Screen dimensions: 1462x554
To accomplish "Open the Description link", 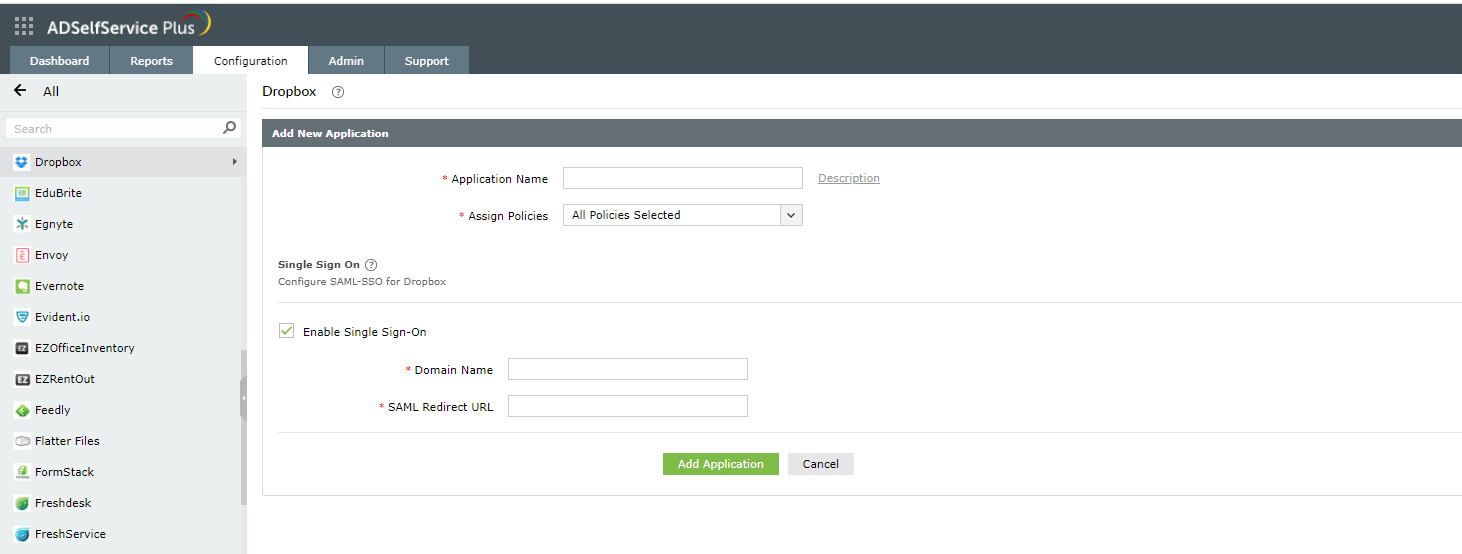I will [849, 178].
